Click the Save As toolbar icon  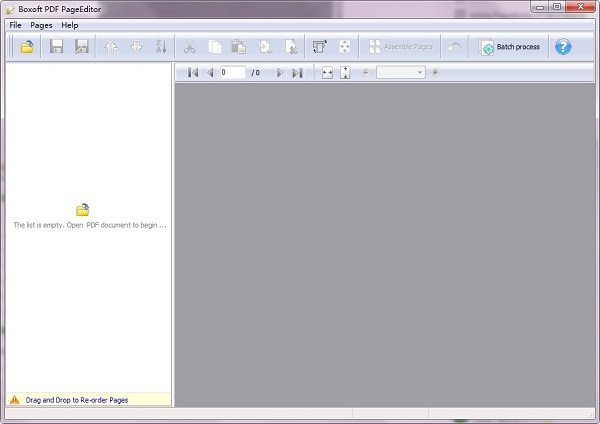[81, 47]
